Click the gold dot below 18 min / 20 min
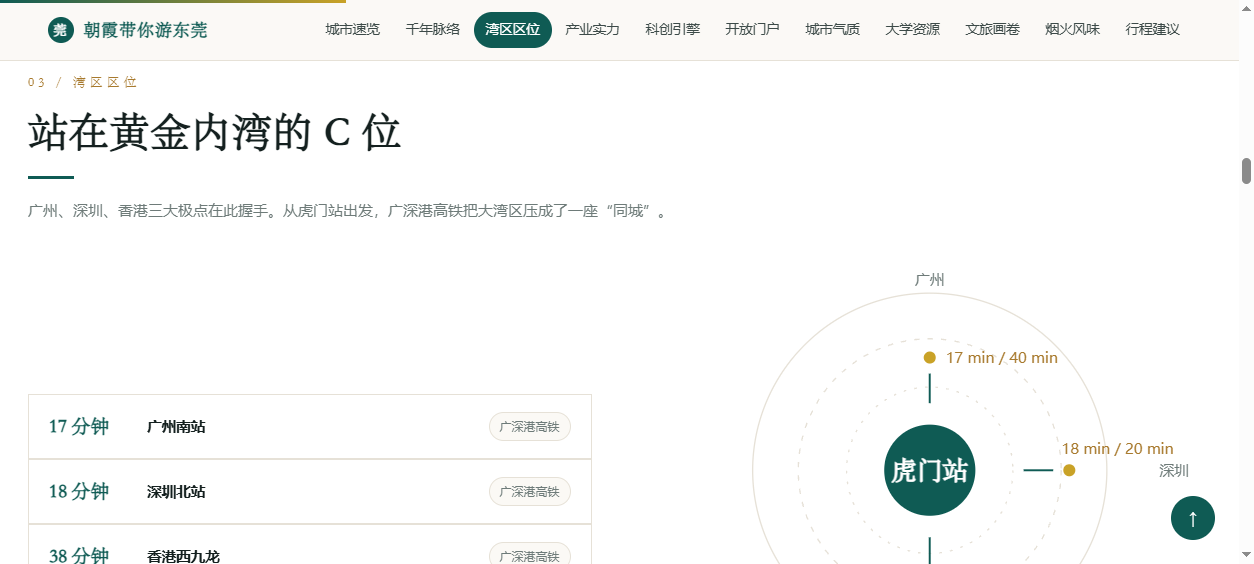This screenshot has height=564, width=1254. pyautogui.click(x=1069, y=470)
